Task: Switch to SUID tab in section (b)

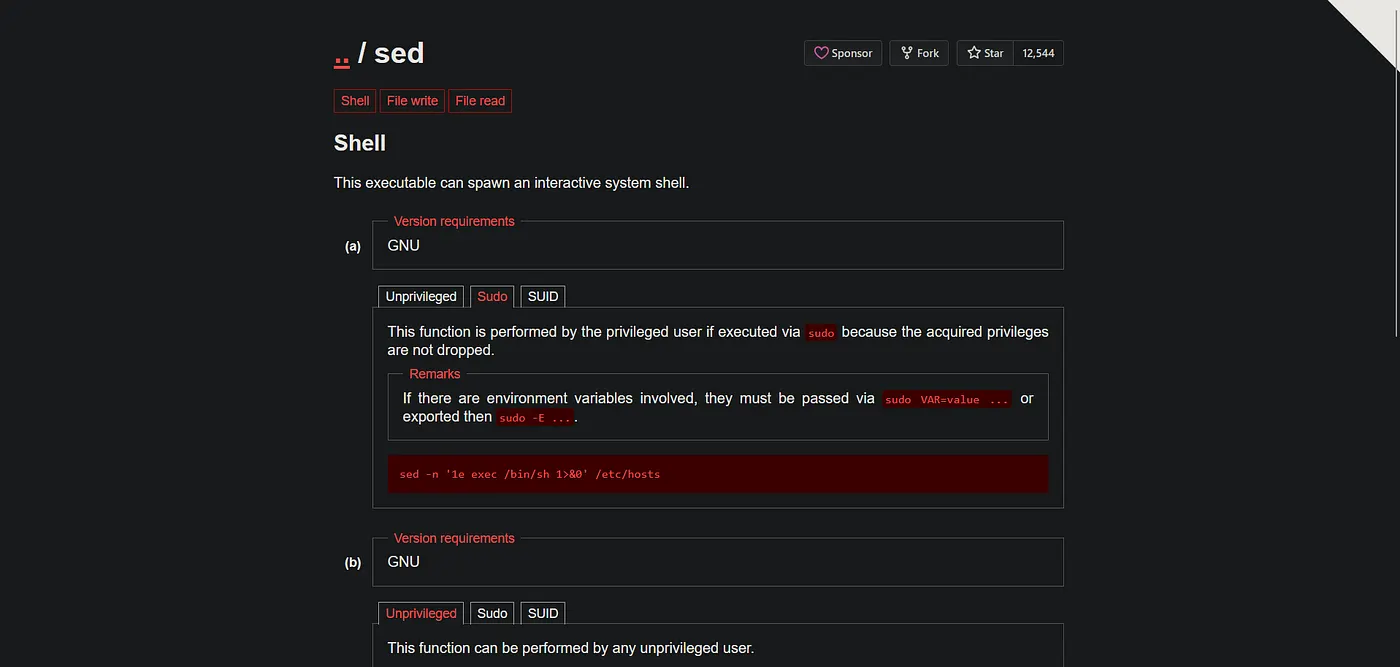Action: 543,613
